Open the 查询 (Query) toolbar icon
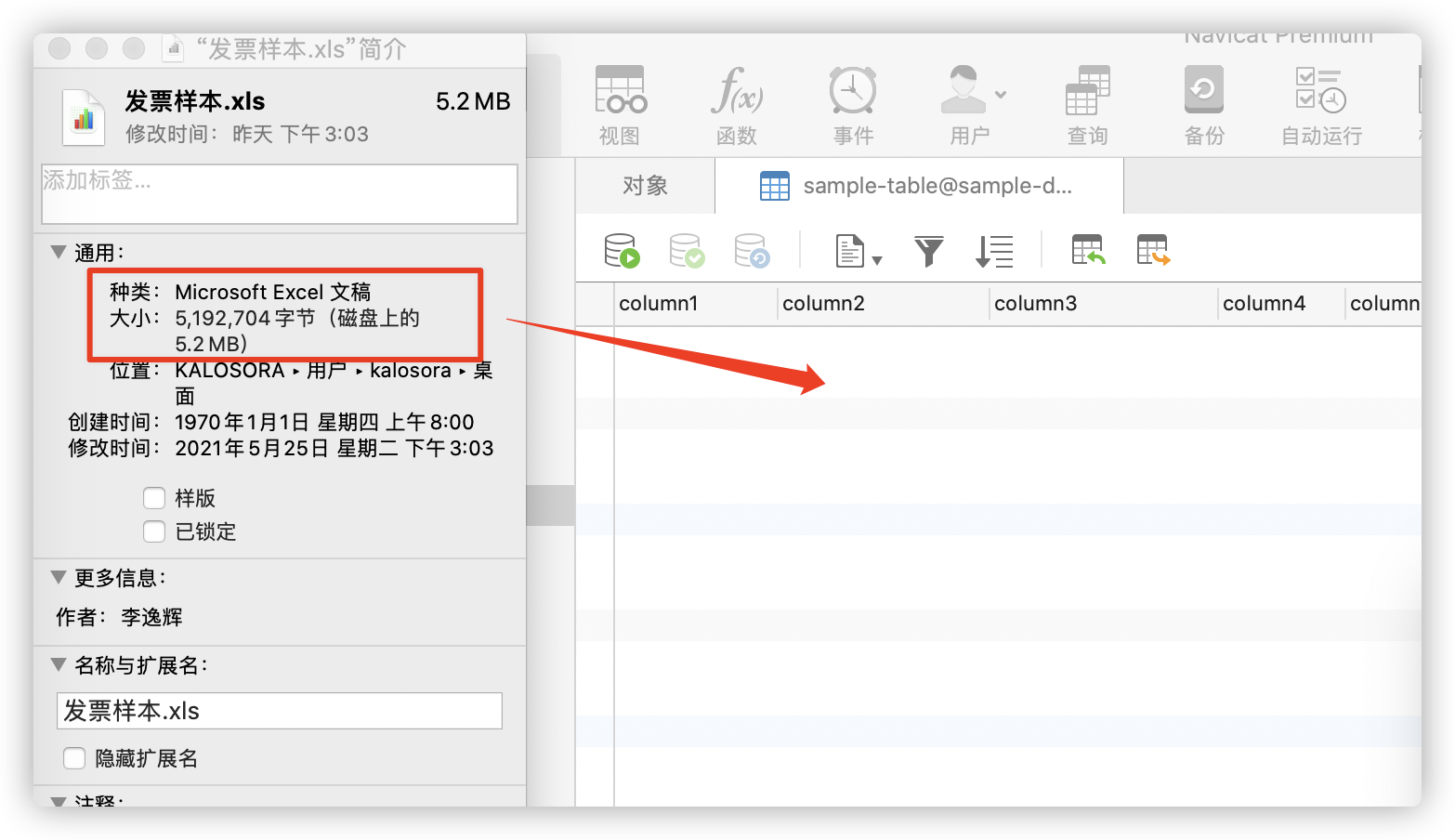Image resolution: width=1455 pixels, height=840 pixels. pos(1087,105)
